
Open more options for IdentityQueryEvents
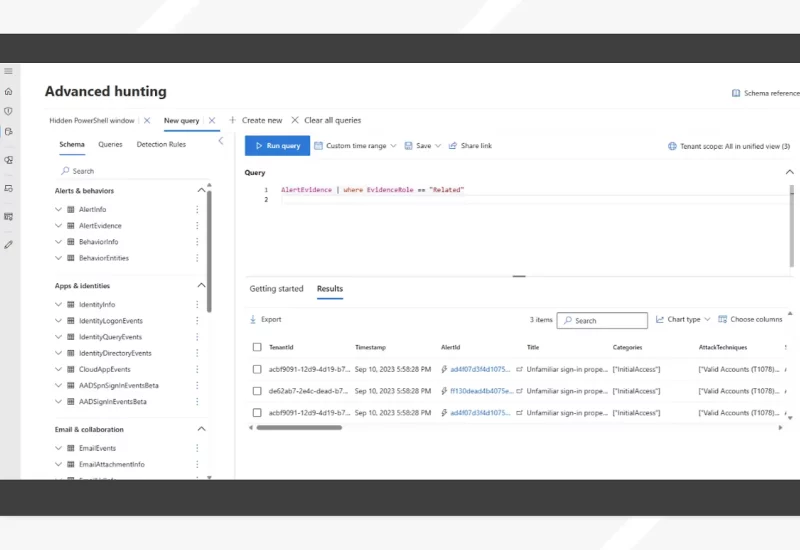point(197,337)
